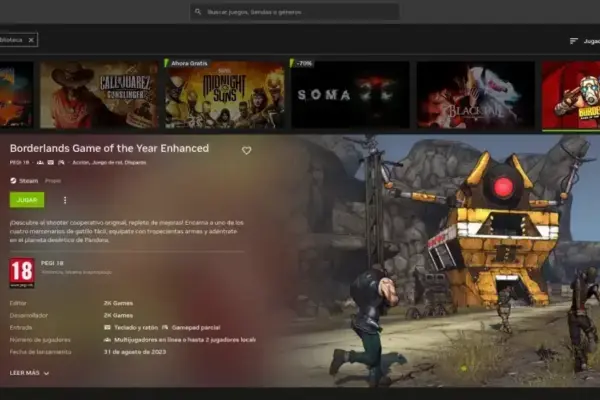Select the red Borderlands tile in the carousel

tap(571, 94)
